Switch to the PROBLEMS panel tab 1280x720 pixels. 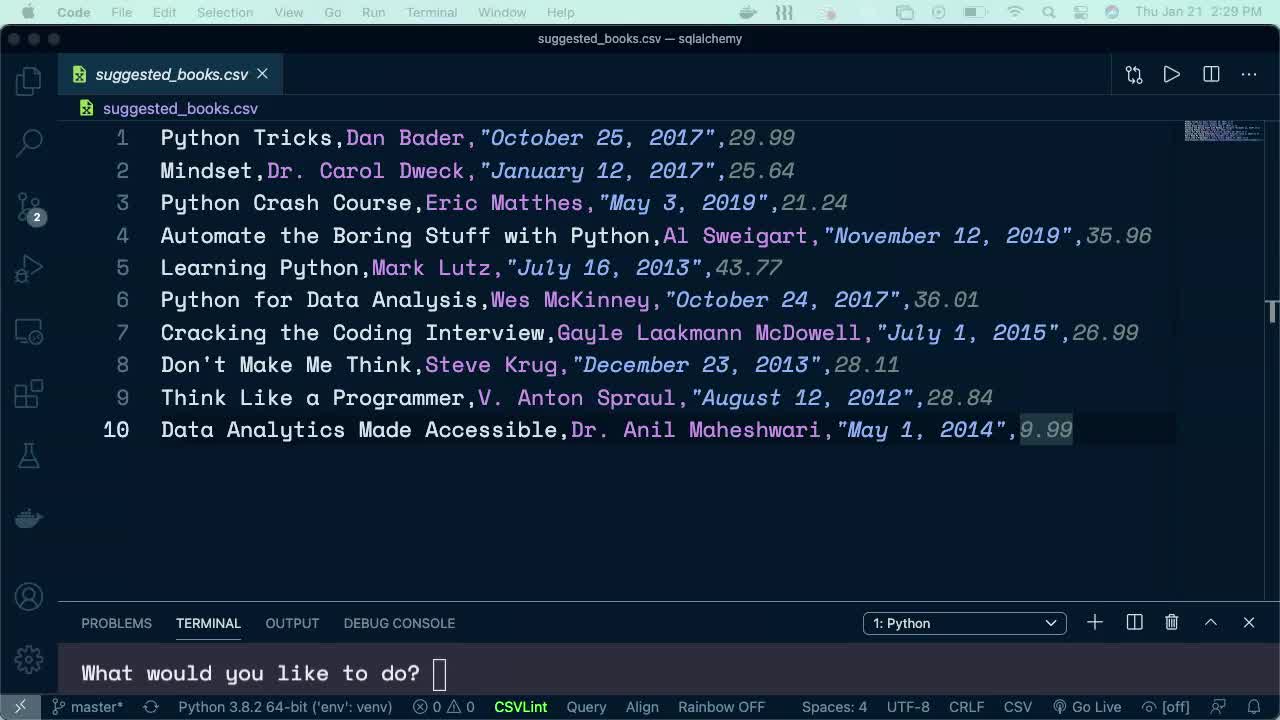pyautogui.click(x=116, y=623)
